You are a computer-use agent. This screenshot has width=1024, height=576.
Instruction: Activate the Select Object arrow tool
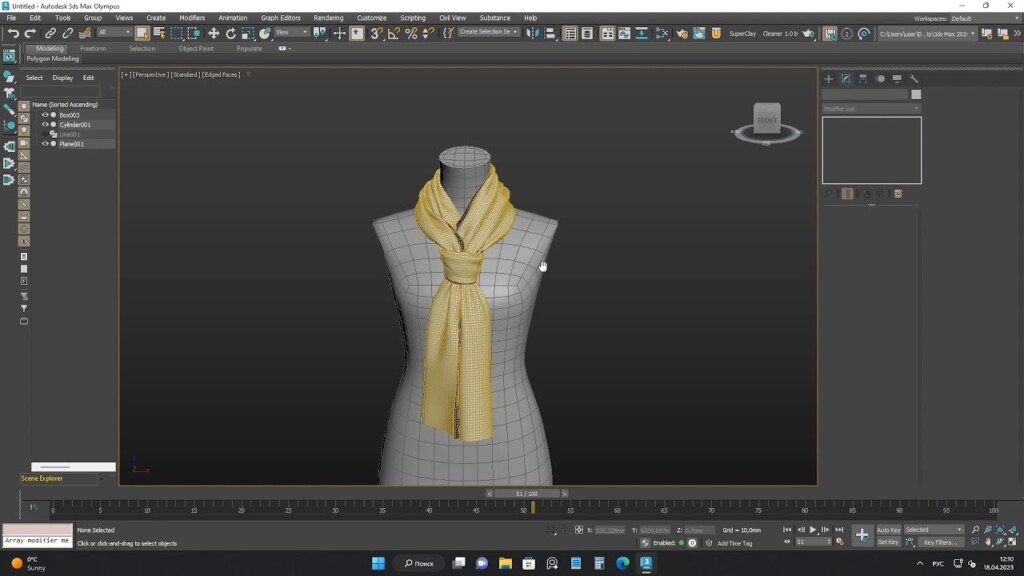click(x=143, y=34)
